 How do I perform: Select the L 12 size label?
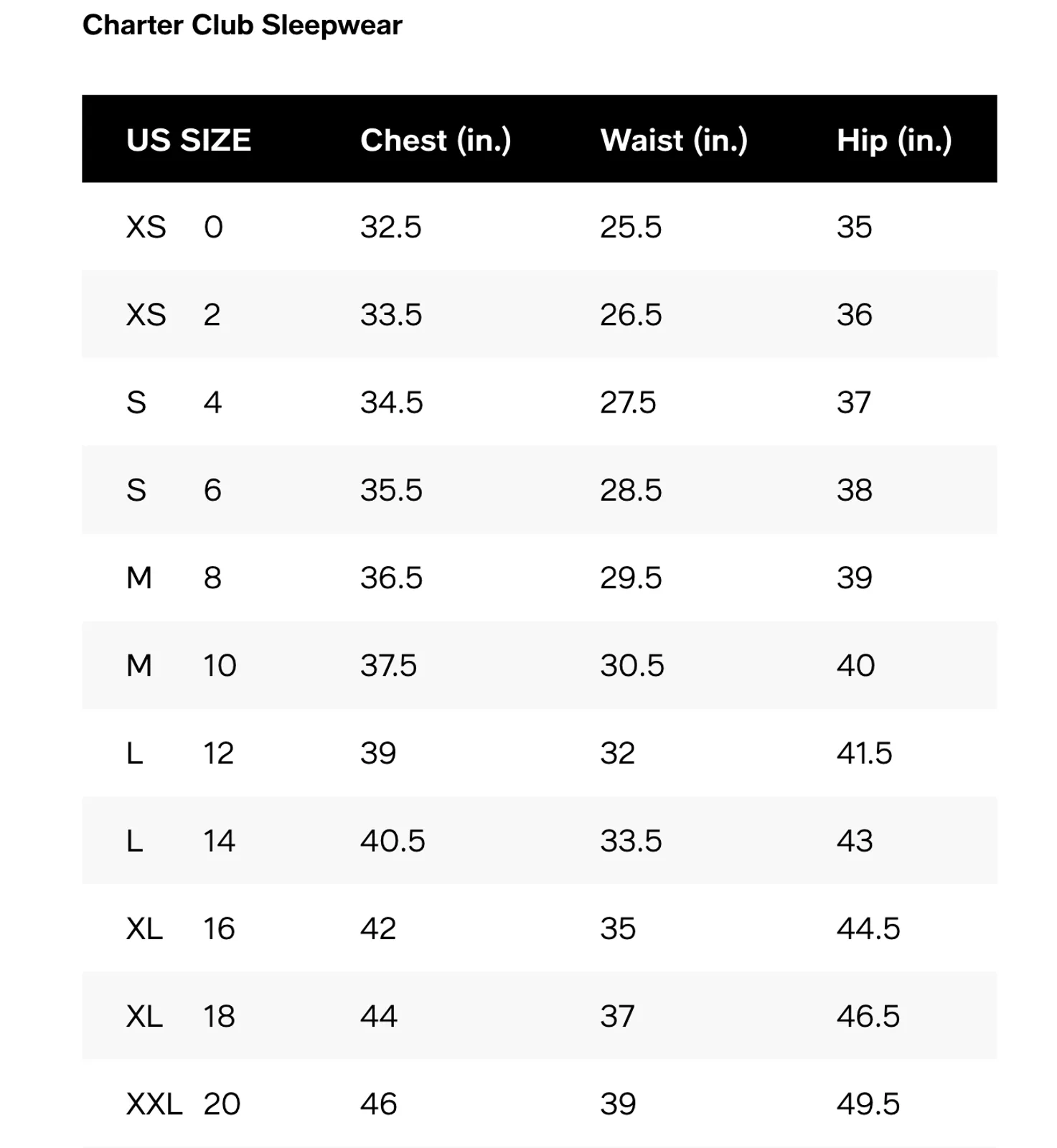(x=180, y=753)
